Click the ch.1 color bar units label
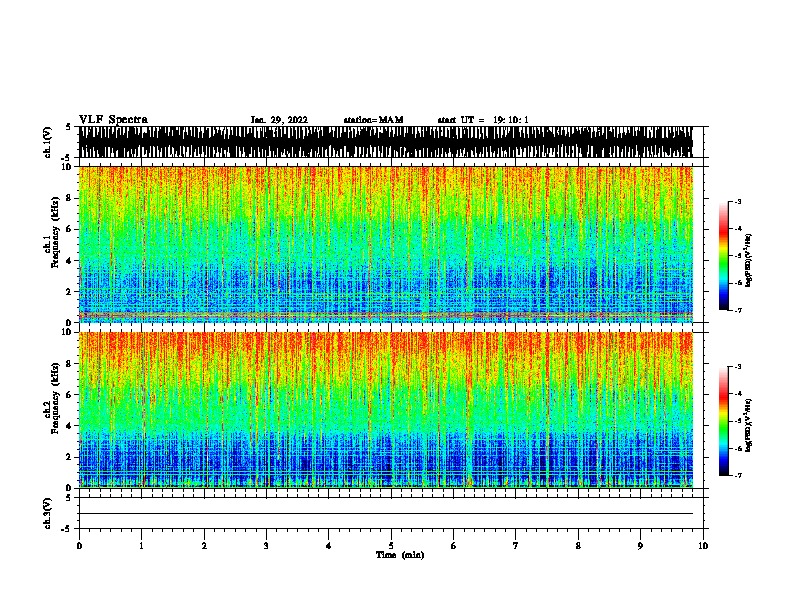Screen dimensions: 792x612 pos(749,260)
